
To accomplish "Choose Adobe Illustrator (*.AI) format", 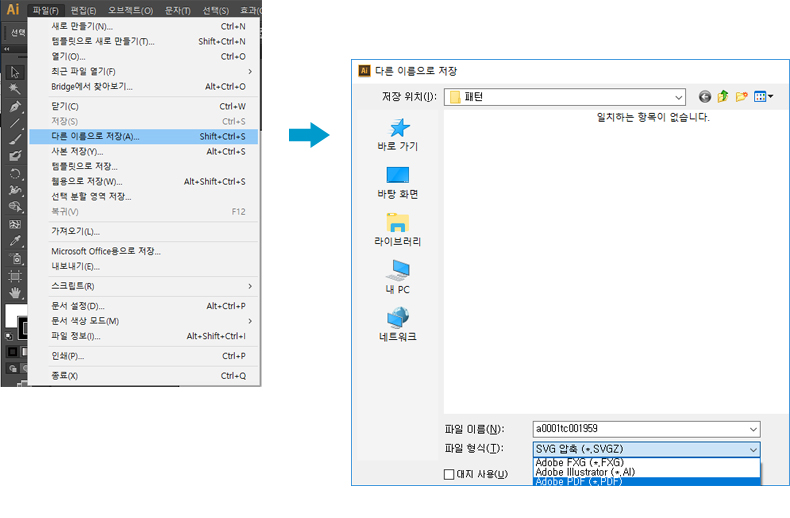I will [x=646, y=472].
